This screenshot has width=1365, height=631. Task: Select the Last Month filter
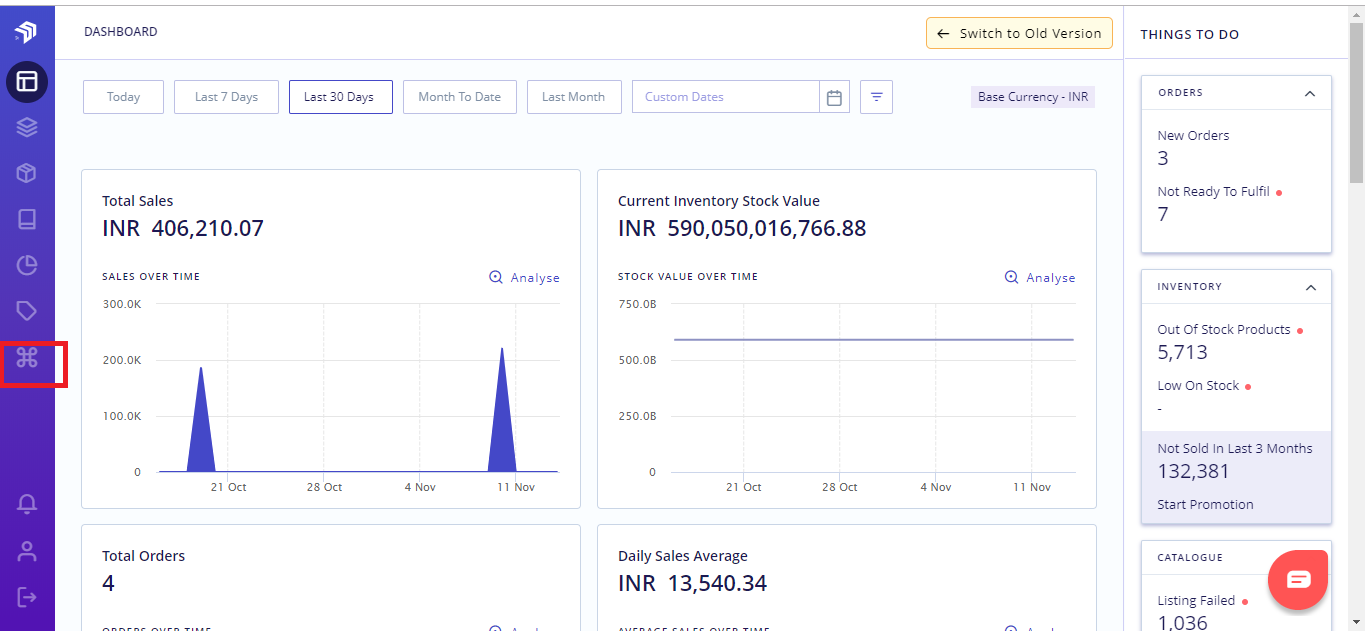click(574, 97)
